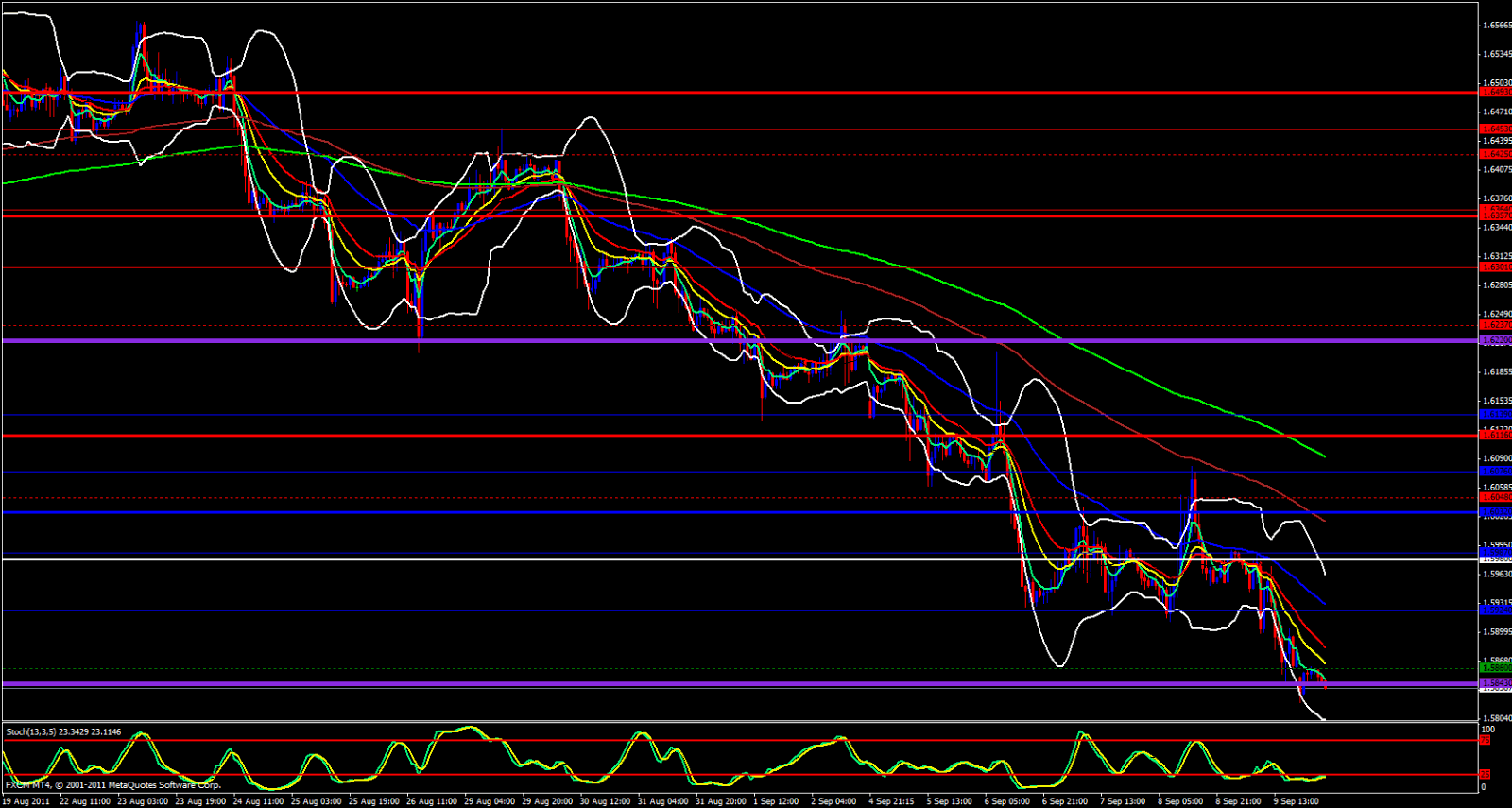Click the 19 Aug 2011 date label
This screenshot has height=808, width=1512.
point(26,801)
